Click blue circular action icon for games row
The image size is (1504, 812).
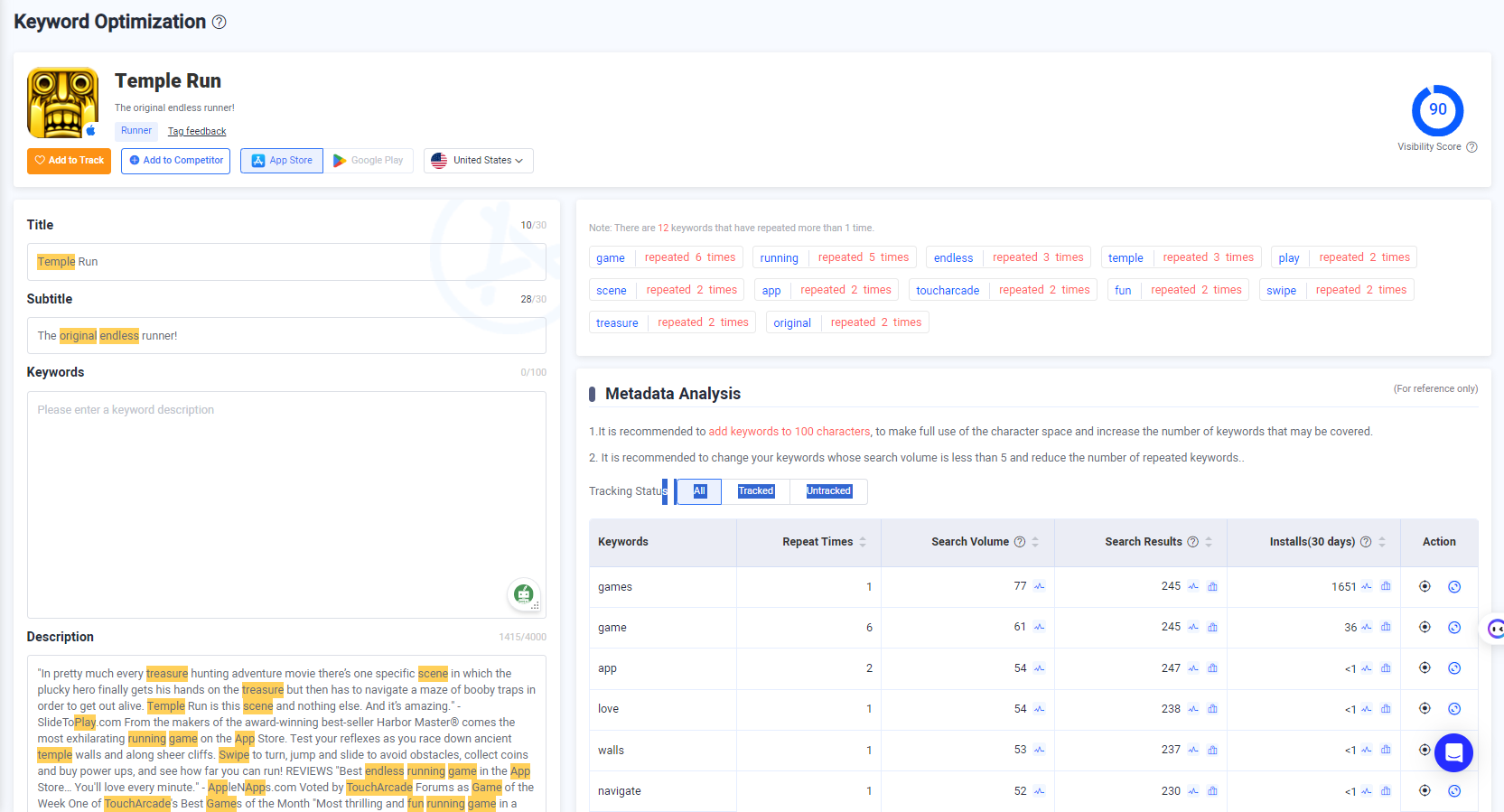coord(1454,587)
